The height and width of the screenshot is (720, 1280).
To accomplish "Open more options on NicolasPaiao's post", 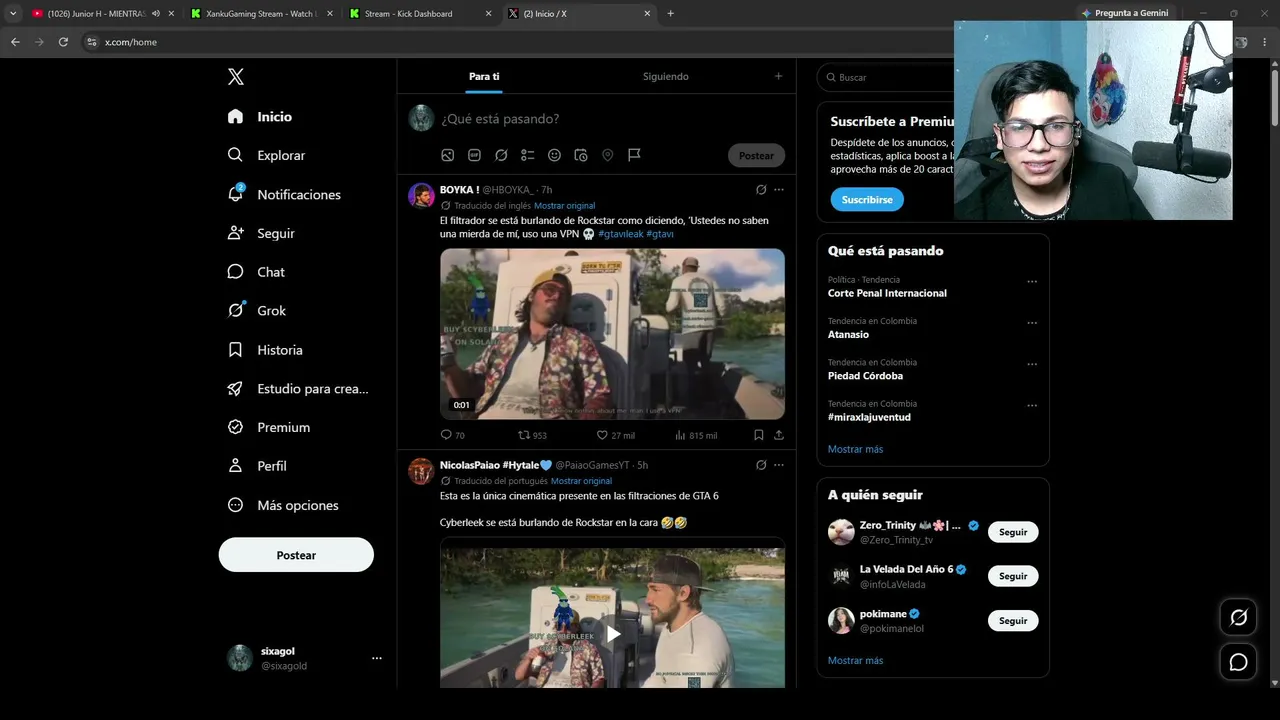I will 779,465.
